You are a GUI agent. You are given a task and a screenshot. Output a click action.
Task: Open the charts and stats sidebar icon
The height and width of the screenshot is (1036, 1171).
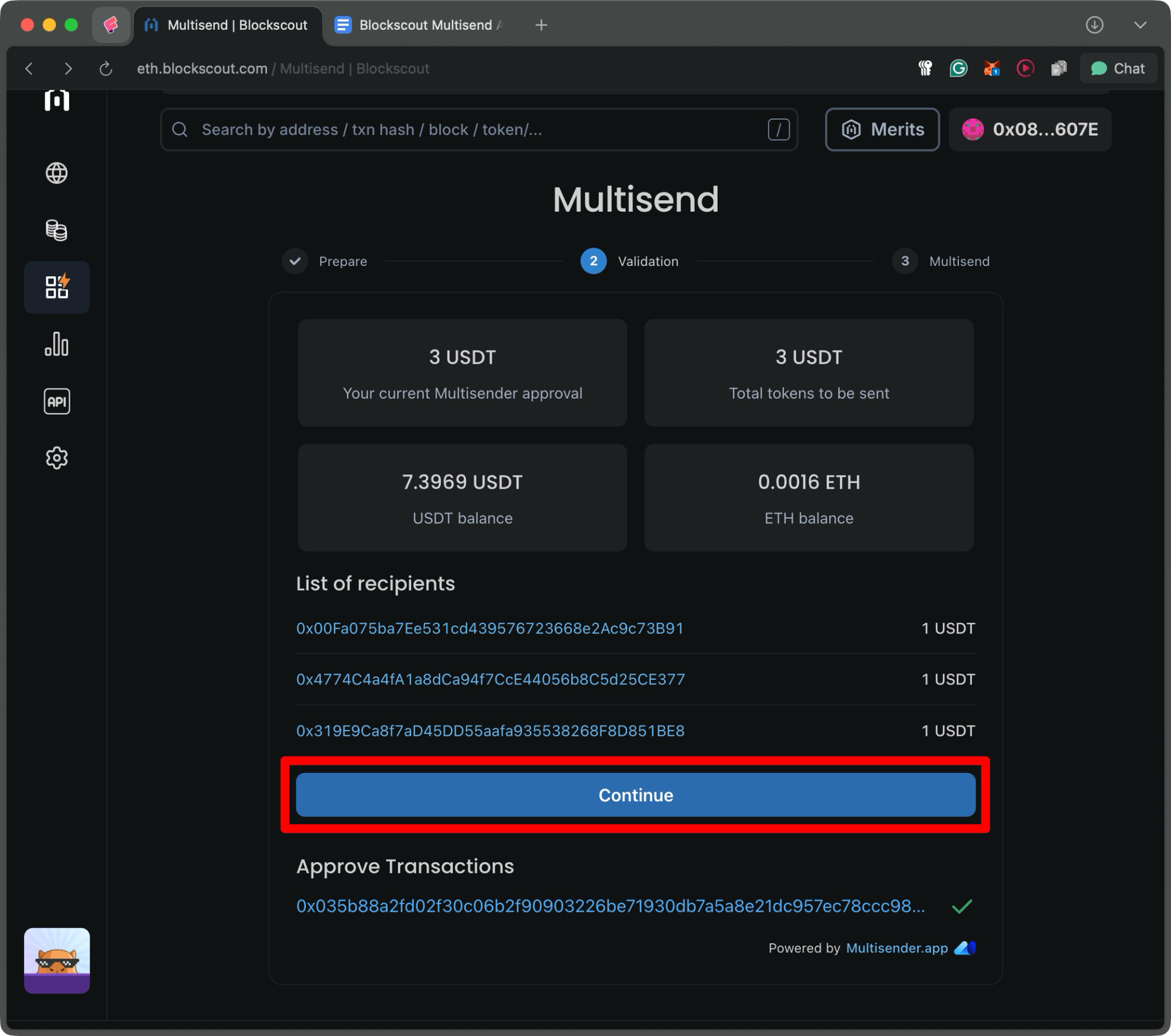coord(56,344)
